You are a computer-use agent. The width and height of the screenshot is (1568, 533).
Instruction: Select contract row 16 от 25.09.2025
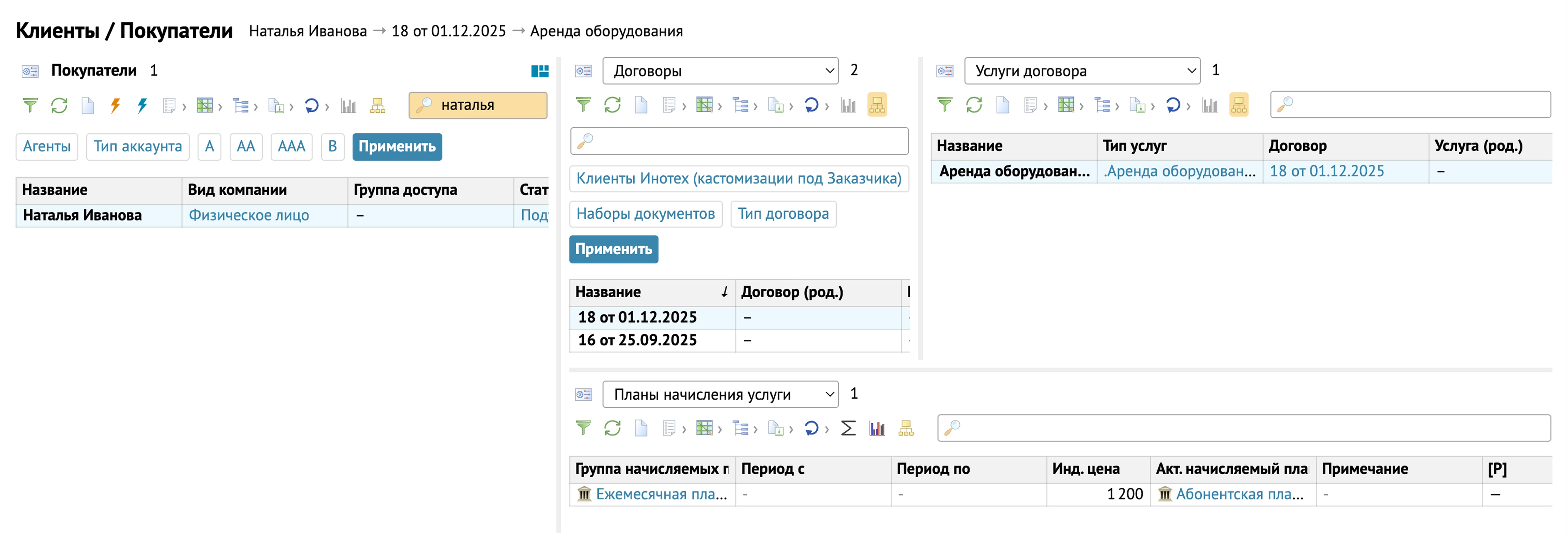[x=637, y=340]
